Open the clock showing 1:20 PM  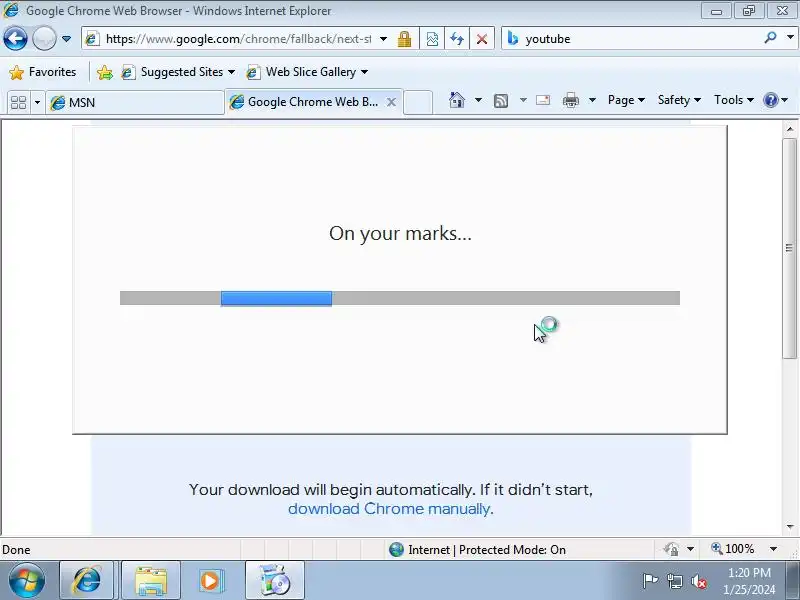(x=749, y=581)
